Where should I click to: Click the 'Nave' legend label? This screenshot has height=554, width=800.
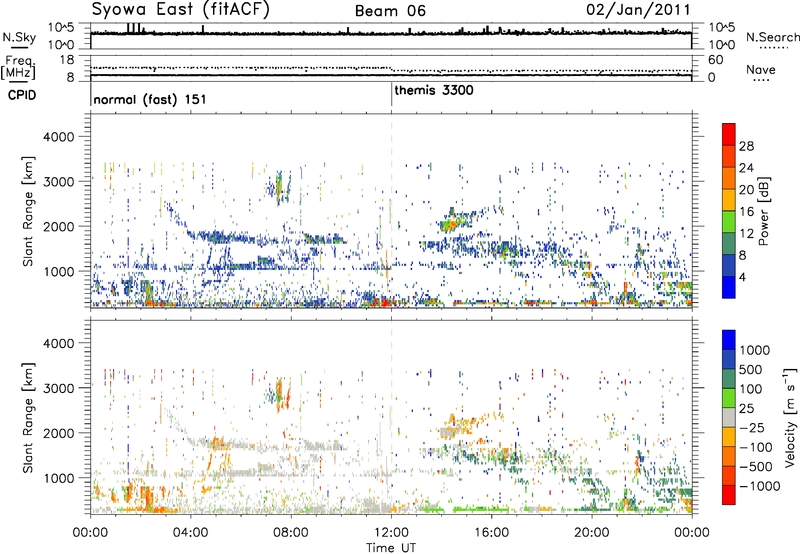click(x=761, y=70)
